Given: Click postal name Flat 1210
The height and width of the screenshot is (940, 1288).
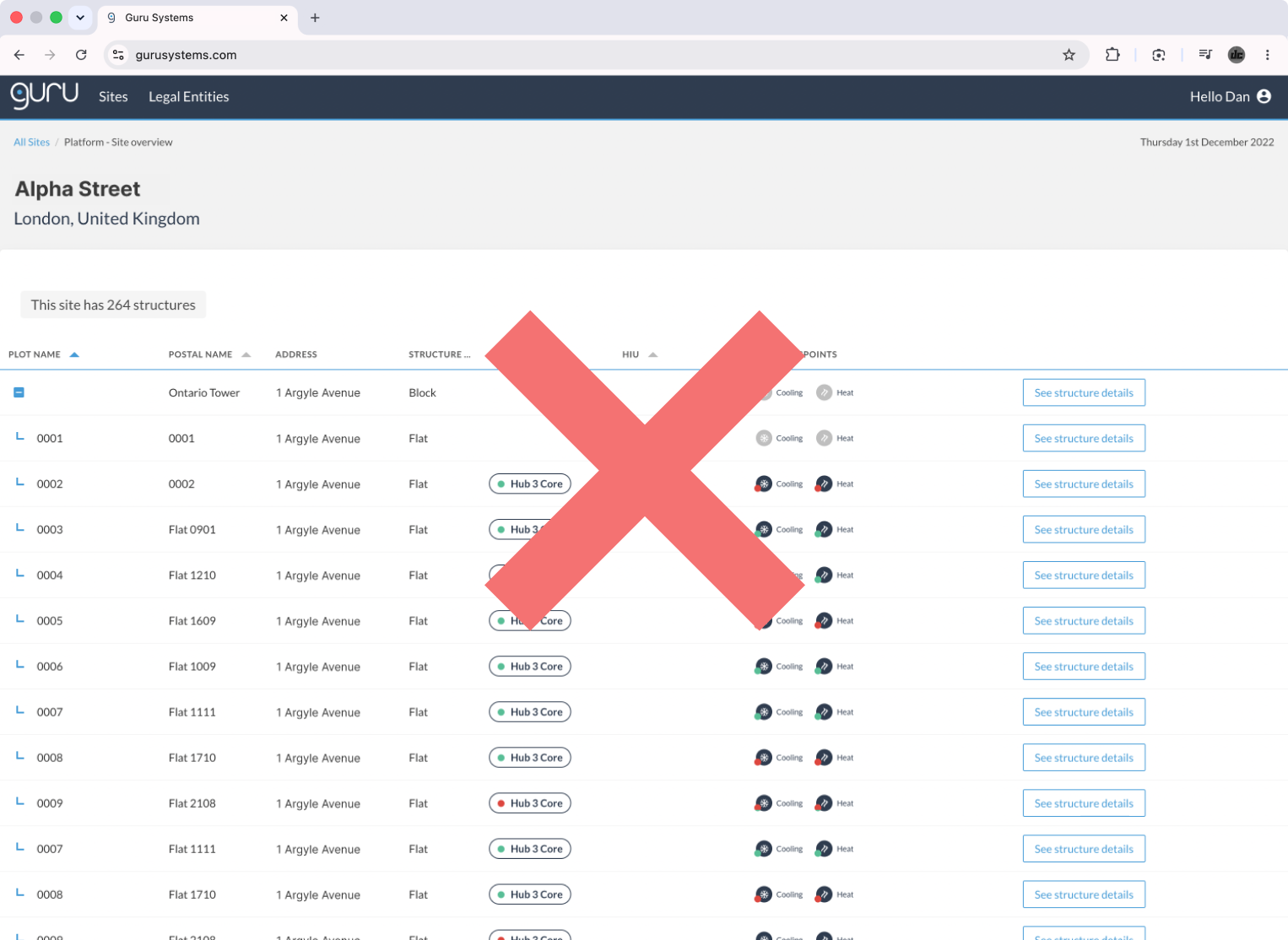Looking at the screenshot, I should click(192, 575).
